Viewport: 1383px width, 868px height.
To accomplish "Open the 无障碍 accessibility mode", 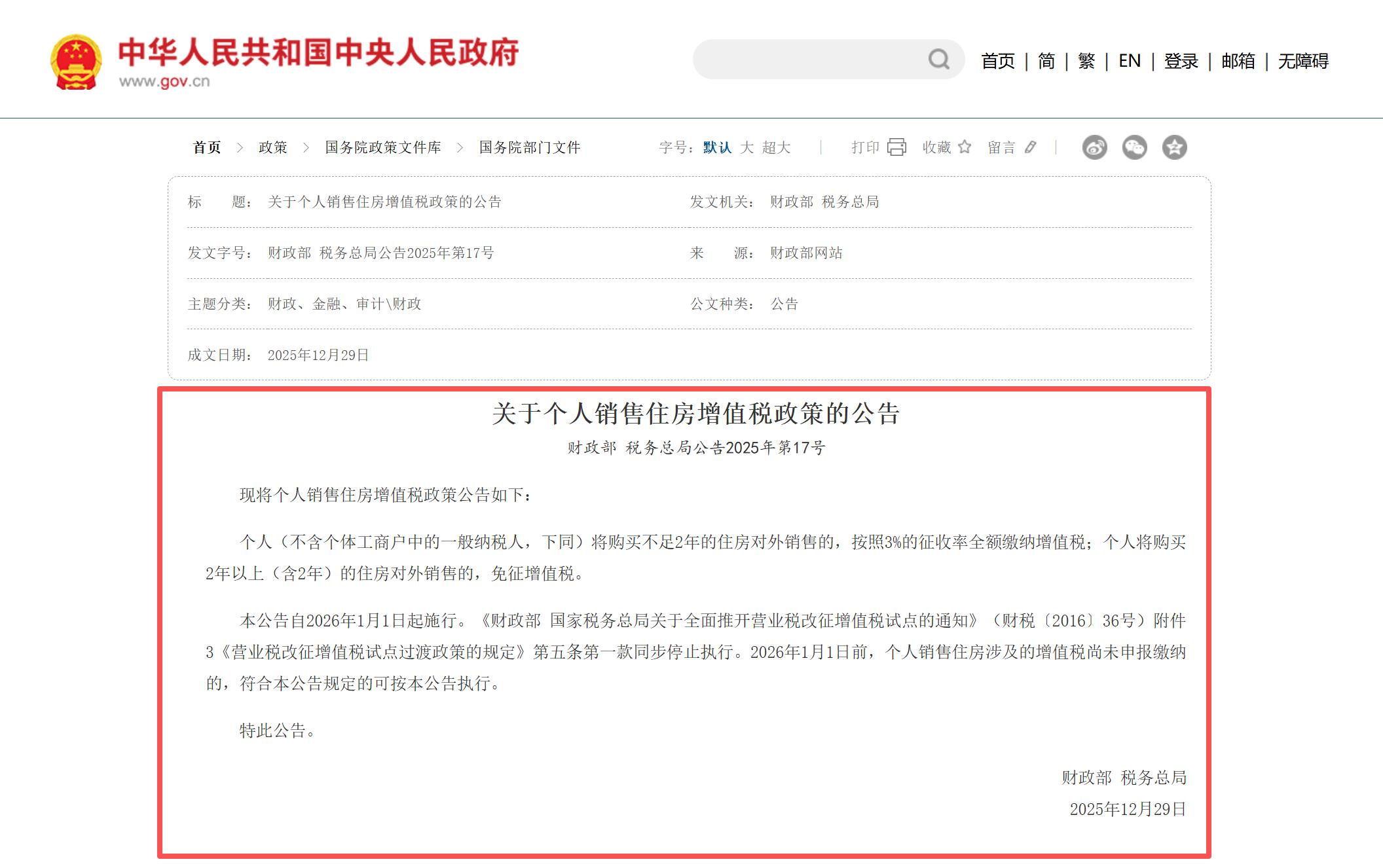I will click(x=1302, y=61).
